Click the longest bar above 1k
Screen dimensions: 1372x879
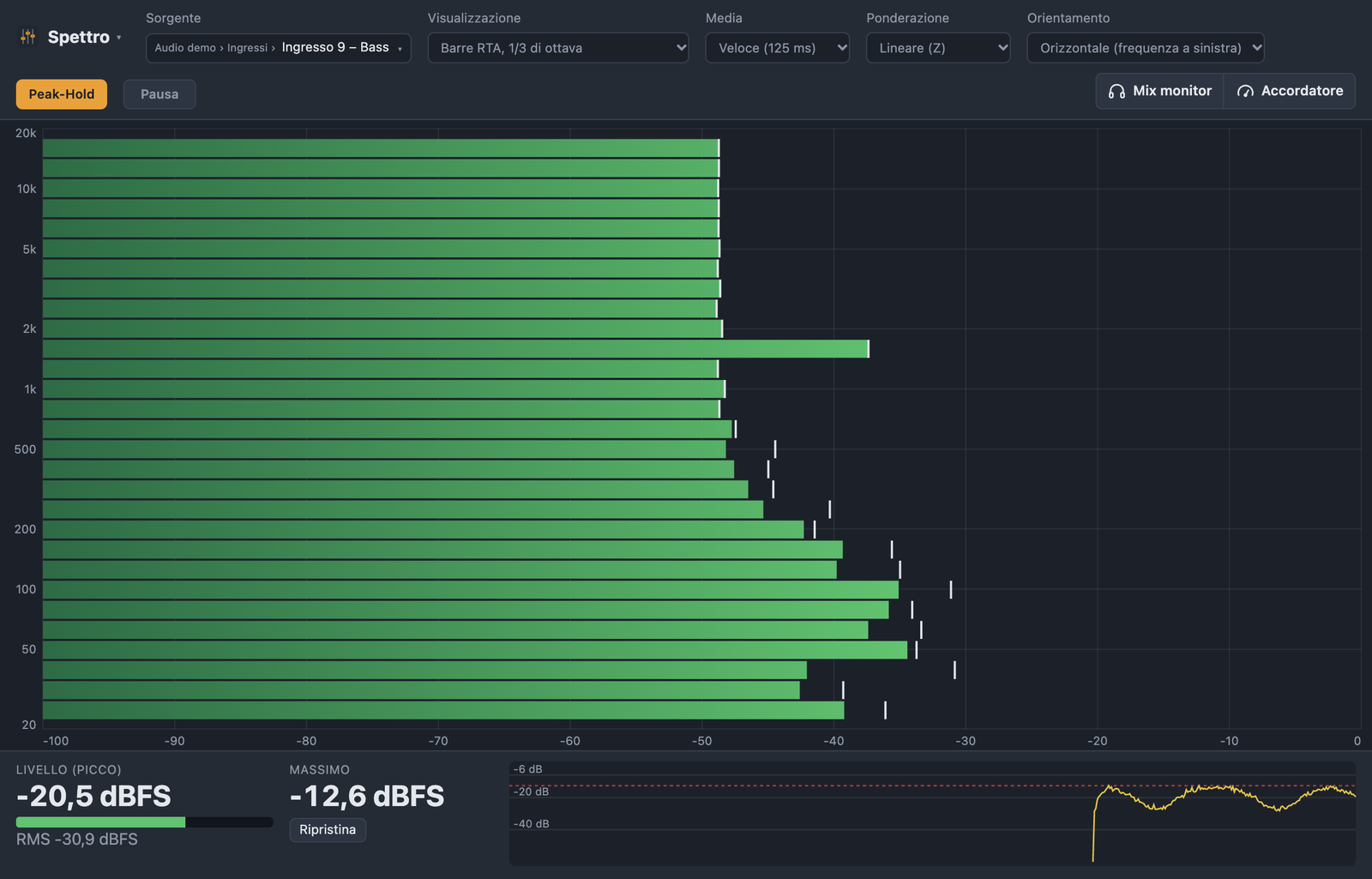pyautogui.click(x=455, y=349)
